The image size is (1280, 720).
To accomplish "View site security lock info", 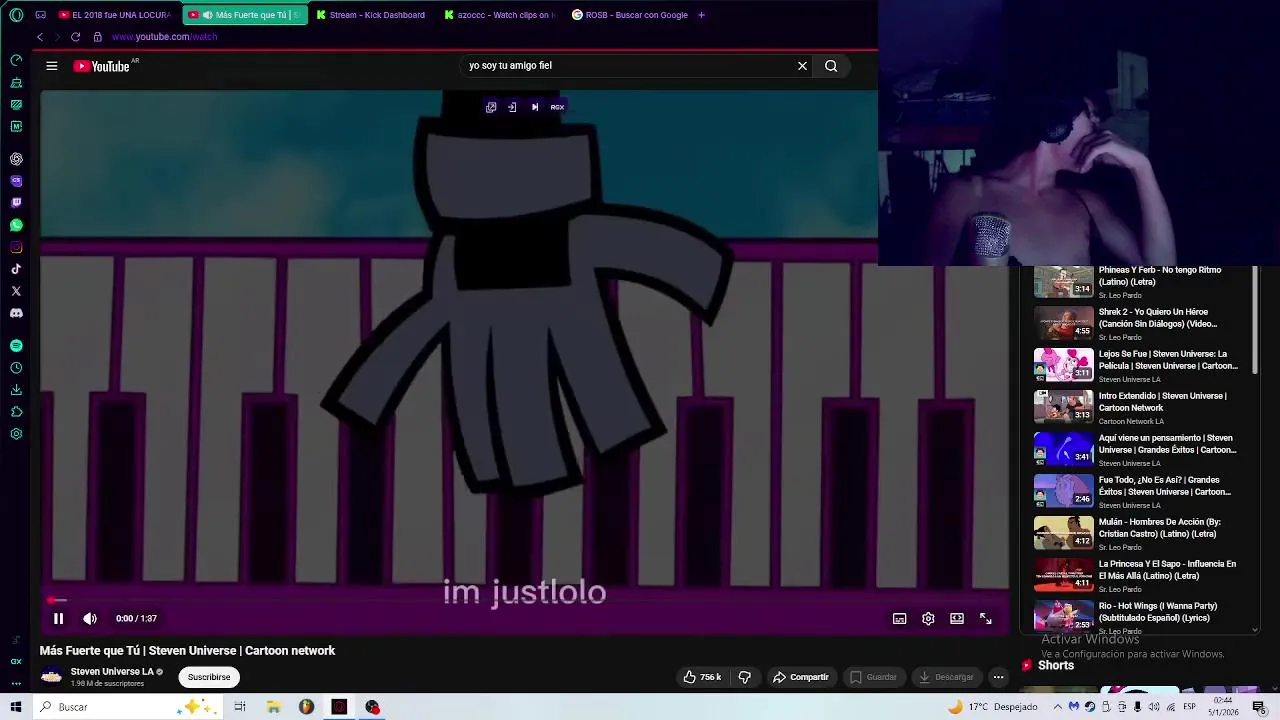I will pyautogui.click(x=97, y=37).
